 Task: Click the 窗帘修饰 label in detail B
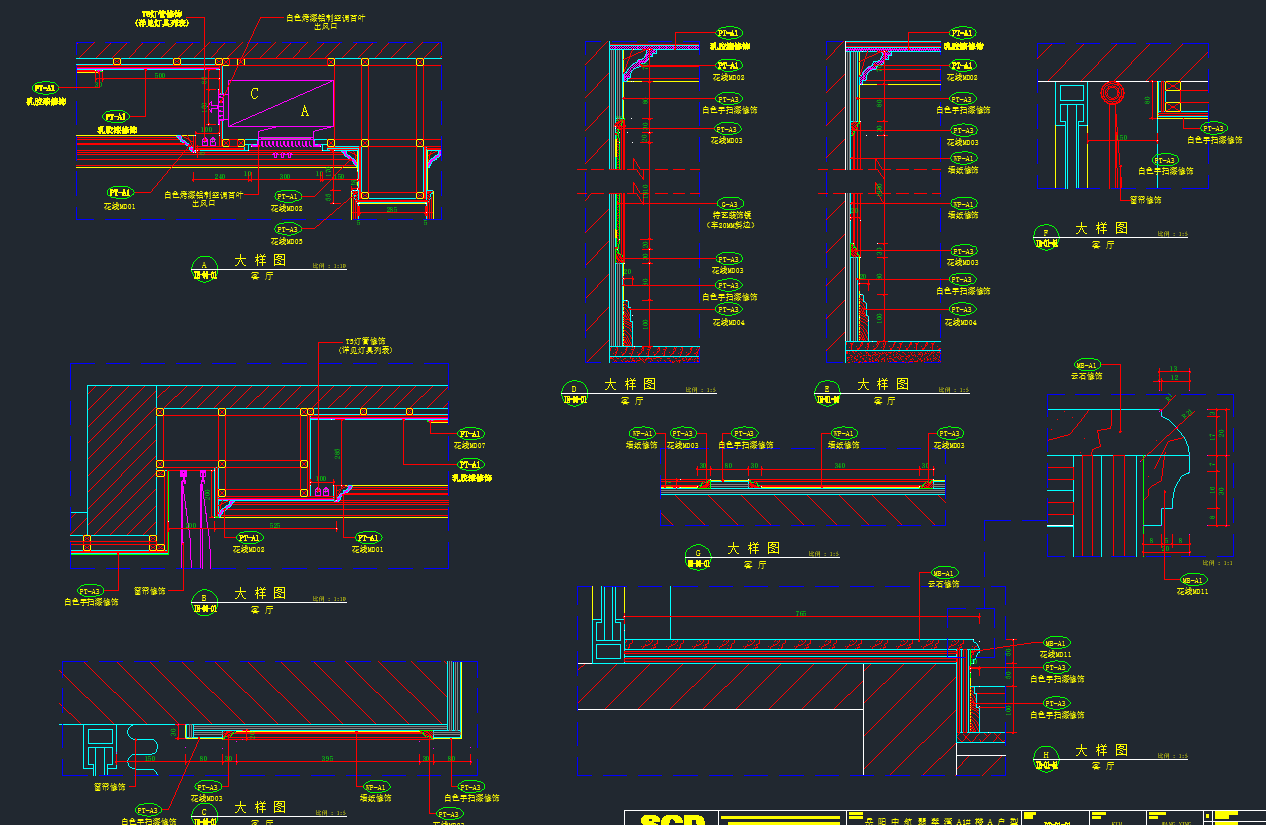[x=150, y=591]
